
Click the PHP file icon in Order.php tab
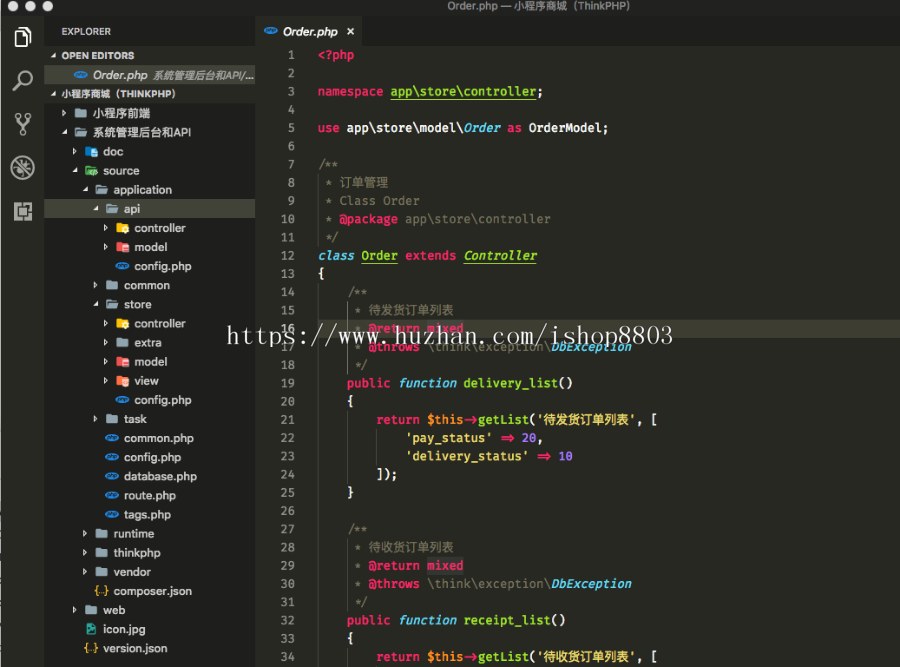[270, 31]
